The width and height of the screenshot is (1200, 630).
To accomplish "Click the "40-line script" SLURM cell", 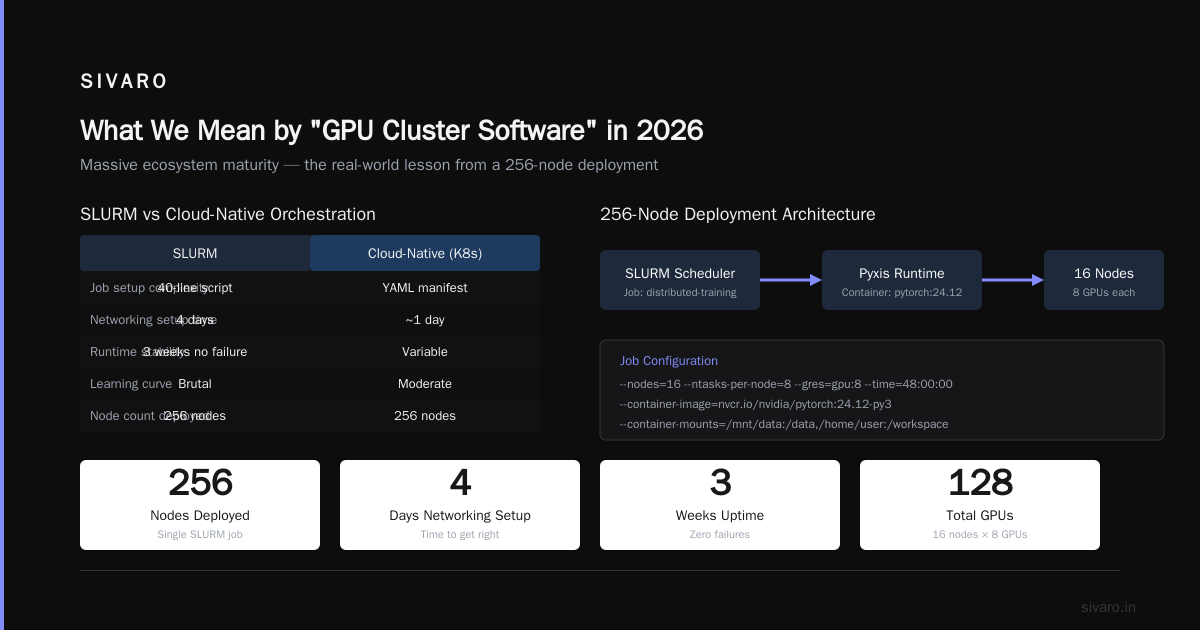I will coord(195,288).
